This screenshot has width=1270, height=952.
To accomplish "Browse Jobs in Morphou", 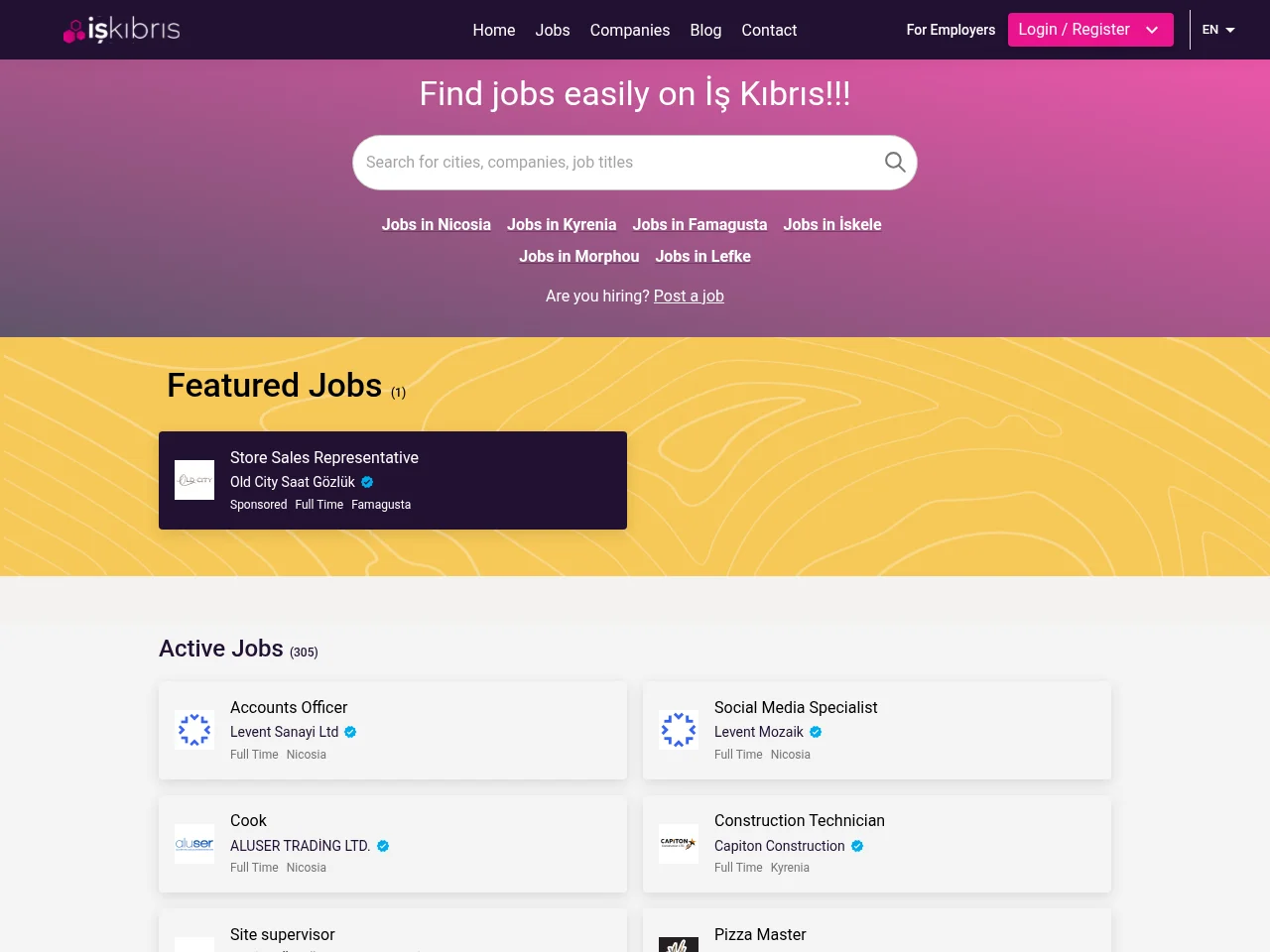I will point(579,256).
